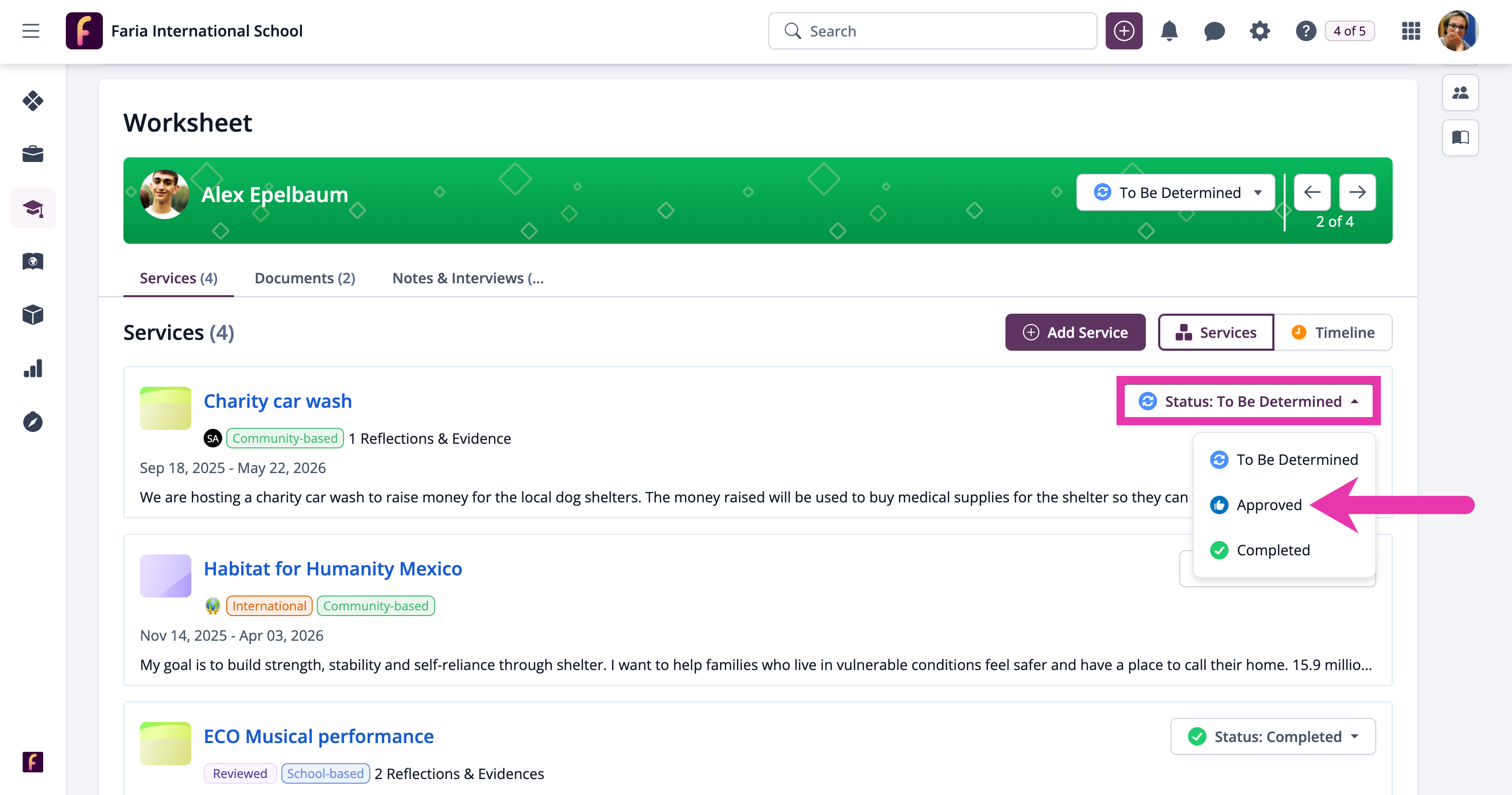This screenshot has height=795, width=1512.
Task: Open the graduation cap sidebar icon
Action: pyautogui.click(x=33, y=208)
